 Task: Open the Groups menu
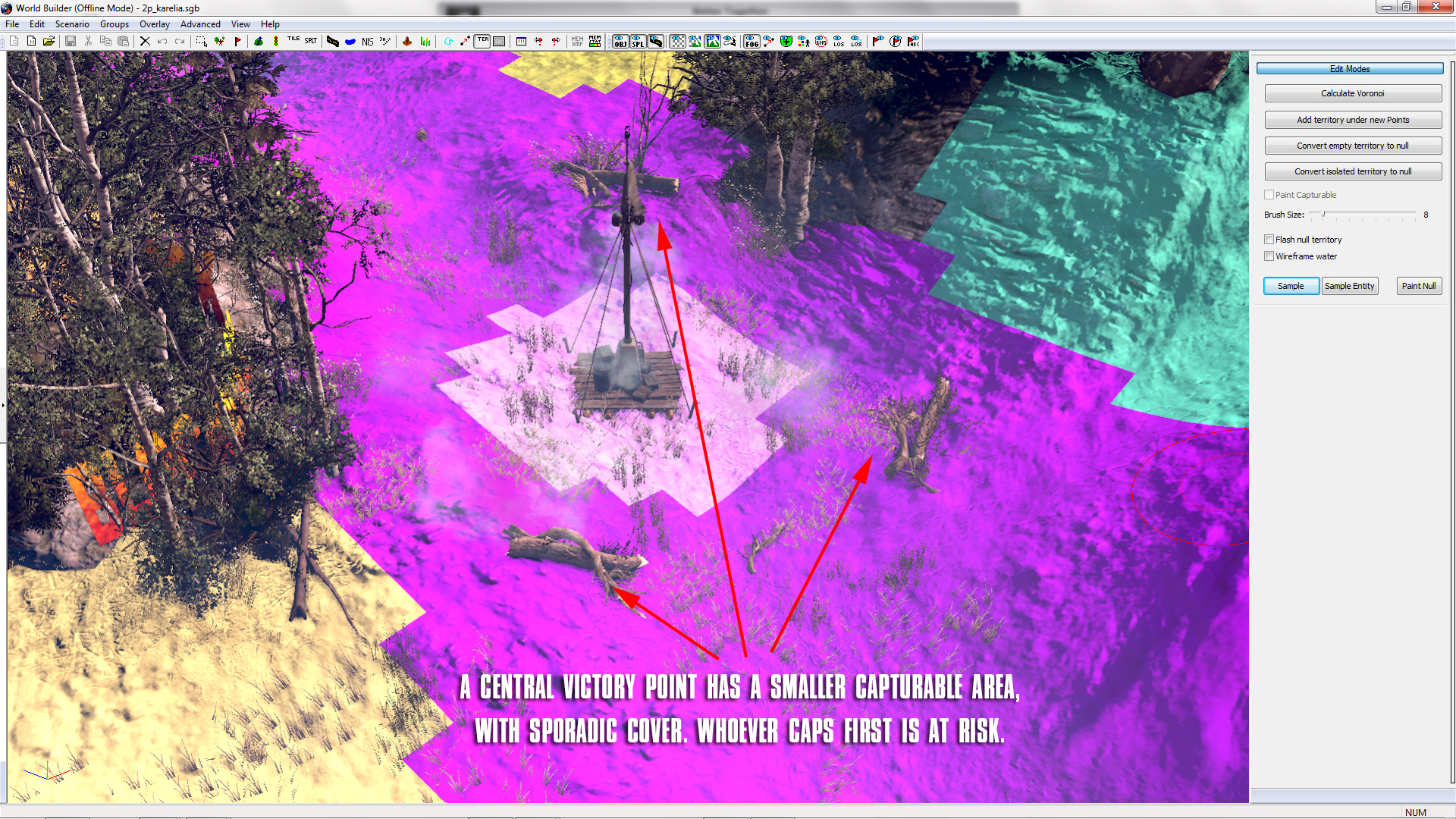115,24
